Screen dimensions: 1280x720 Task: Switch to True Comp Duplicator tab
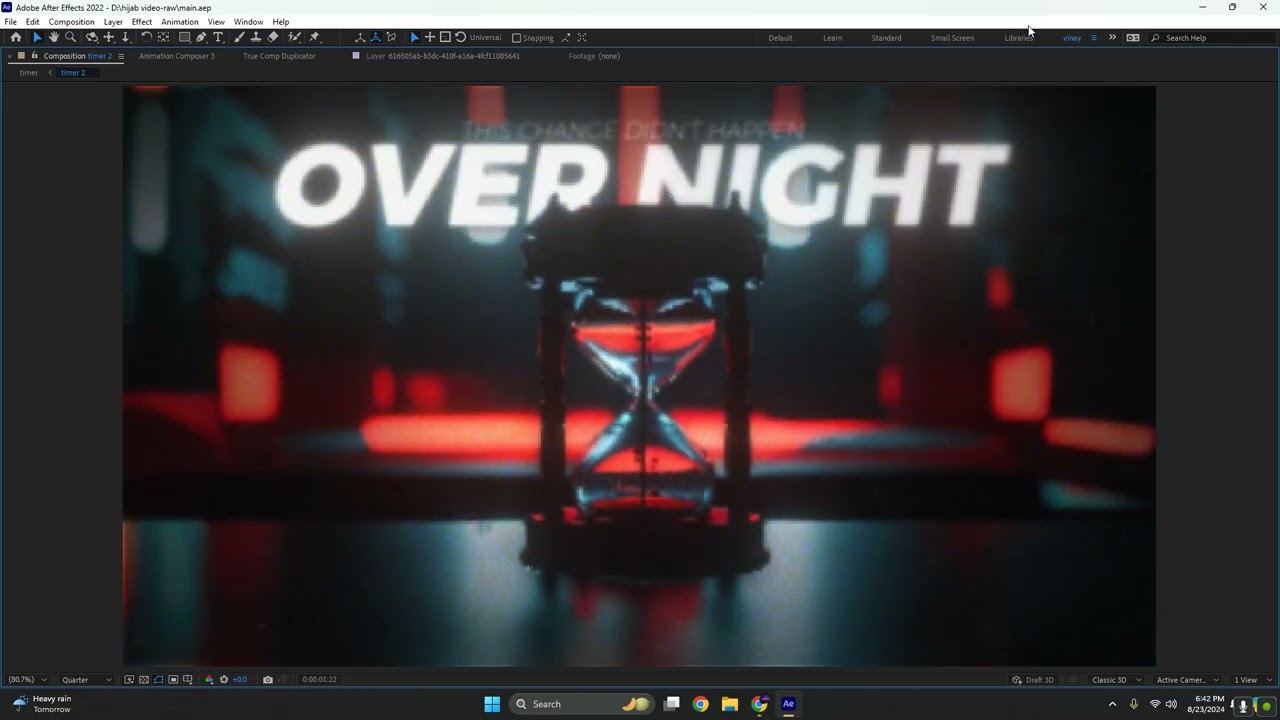[279, 56]
